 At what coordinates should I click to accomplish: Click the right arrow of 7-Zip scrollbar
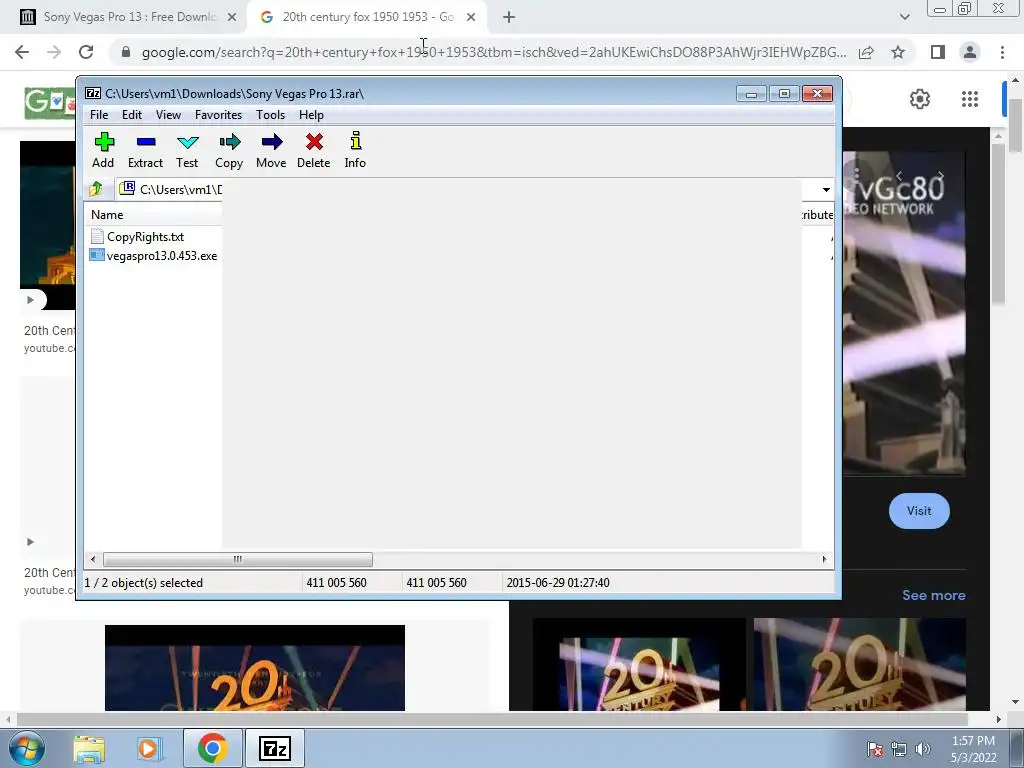pyautogui.click(x=824, y=559)
